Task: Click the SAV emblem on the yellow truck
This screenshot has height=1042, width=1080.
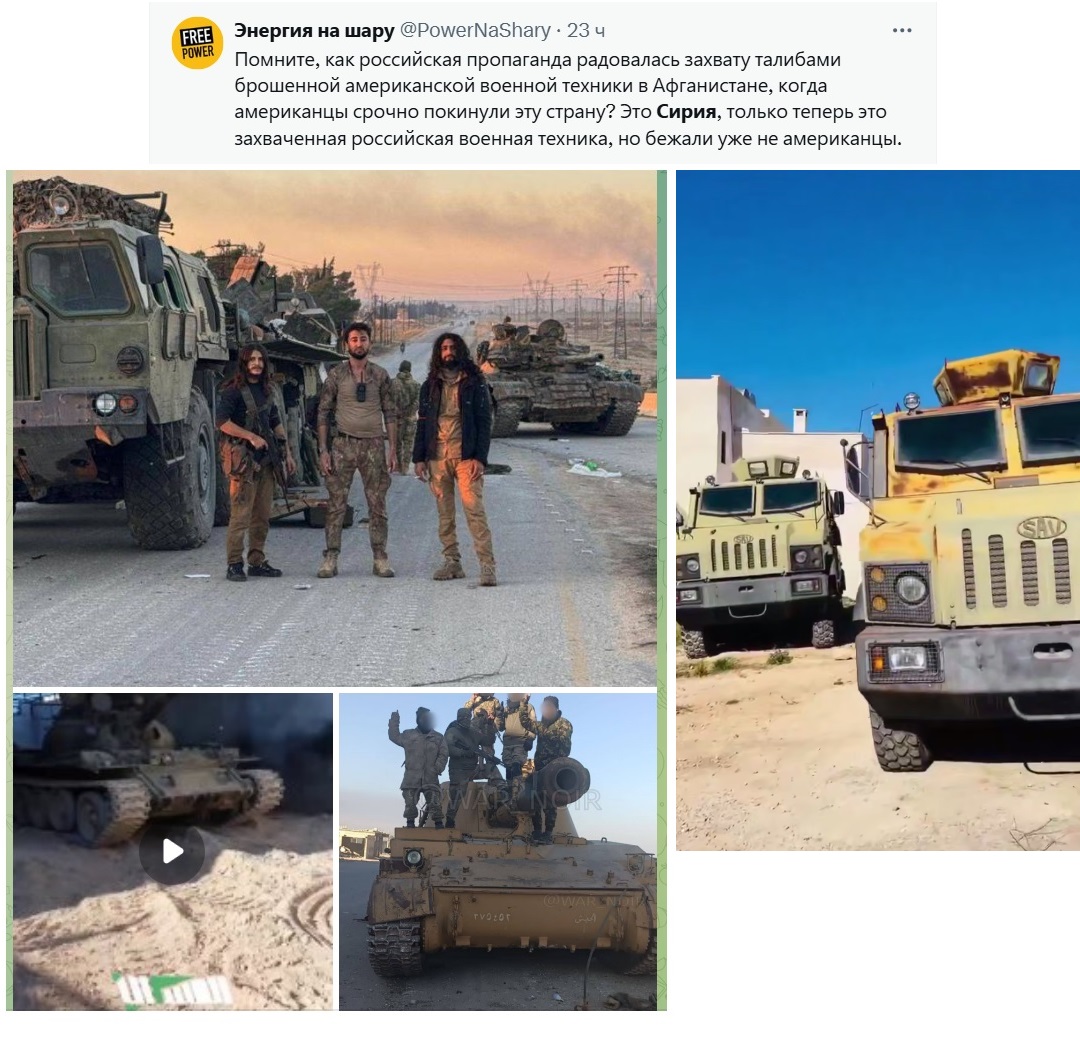Action: tap(1041, 528)
